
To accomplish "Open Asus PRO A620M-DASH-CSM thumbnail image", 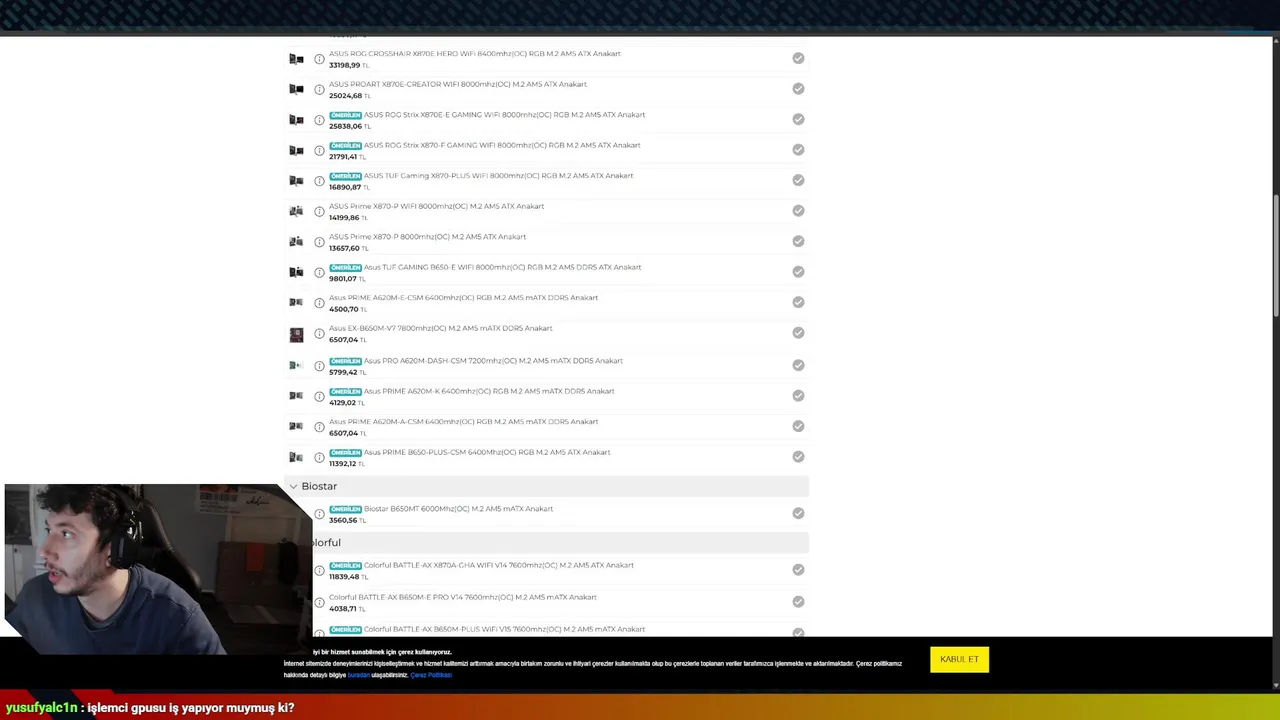I will point(296,365).
